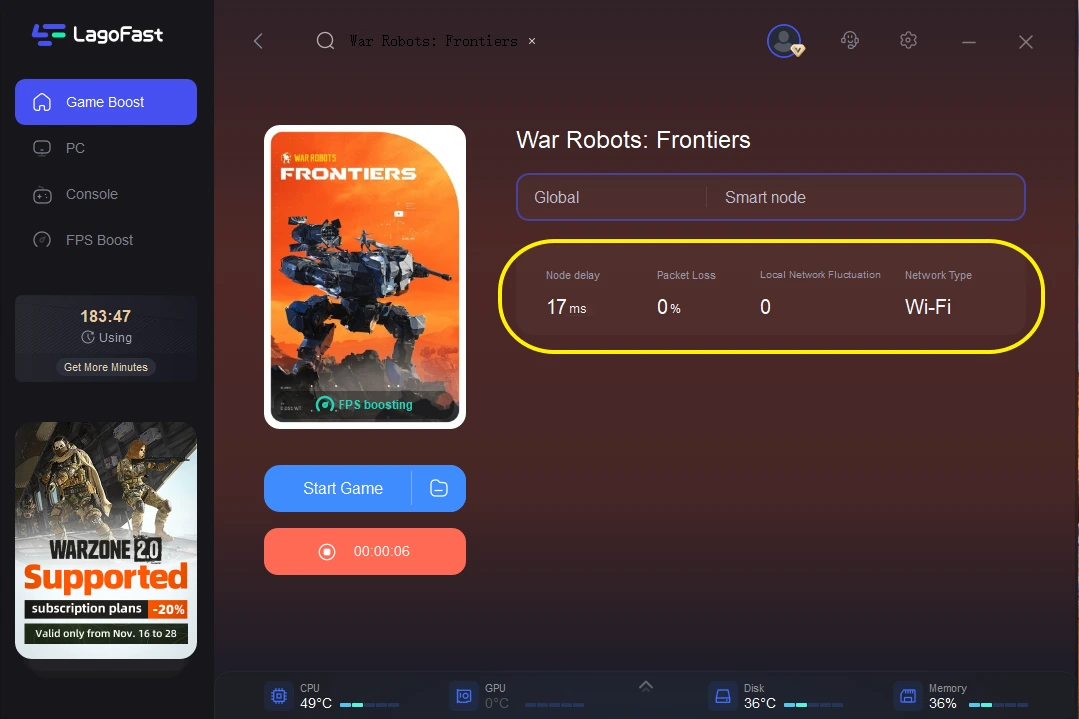
Task: Click the back arrow icon
Action: [x=258, y=41]
